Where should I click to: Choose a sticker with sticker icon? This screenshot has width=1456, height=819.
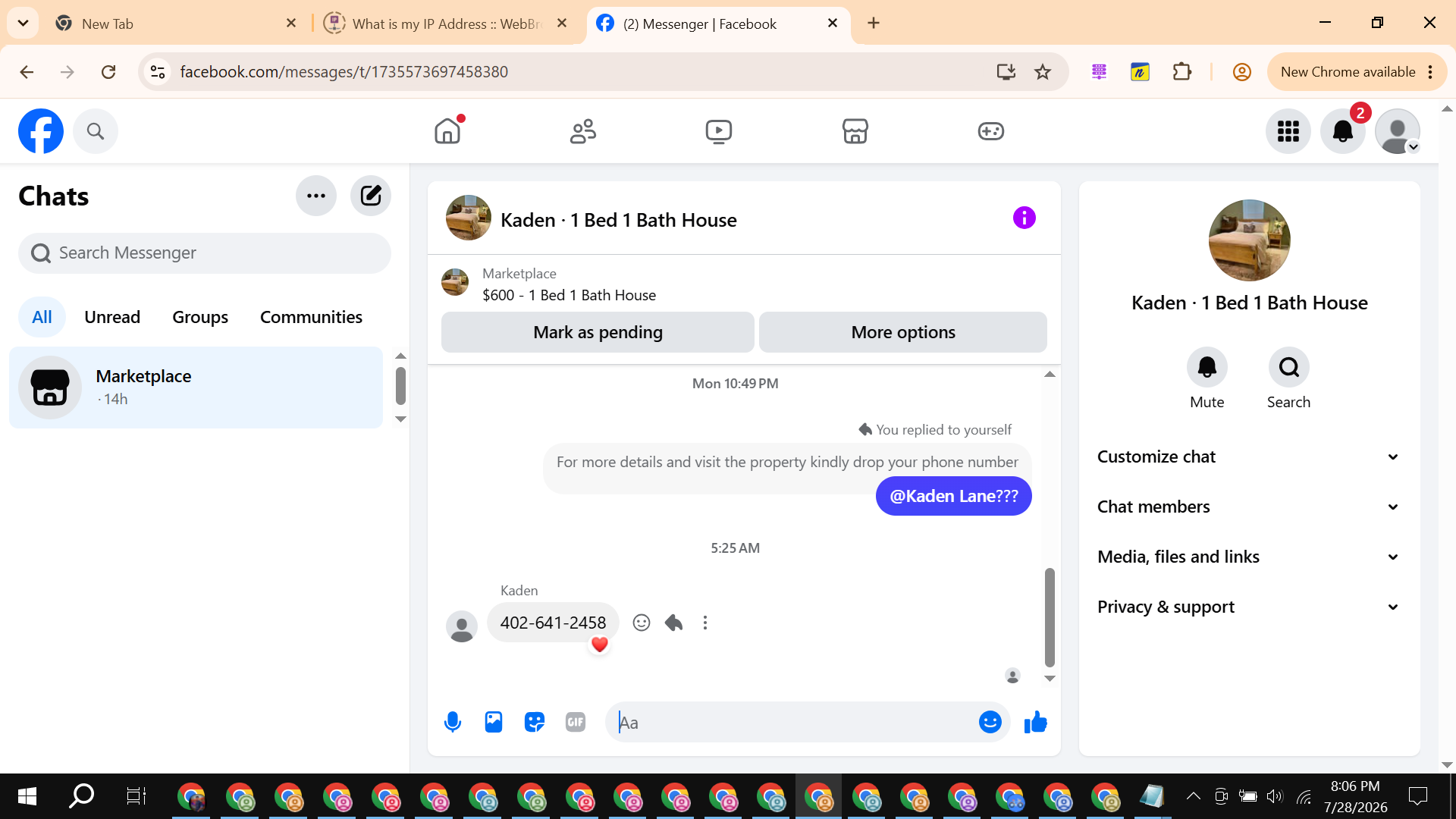tap(535, 722)
